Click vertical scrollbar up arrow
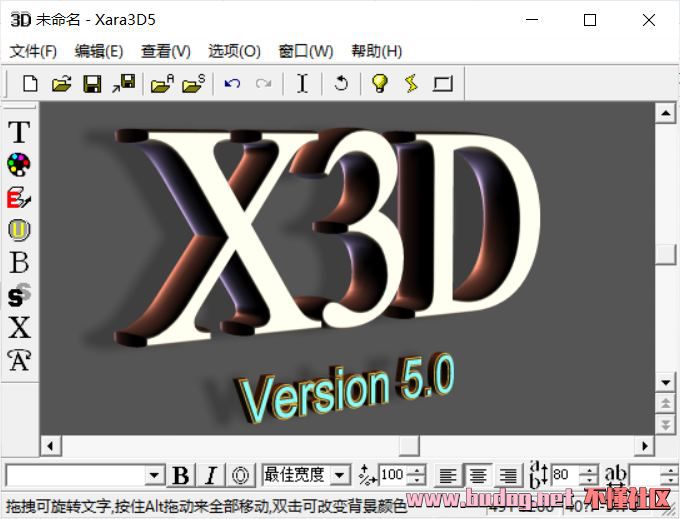Screen dimensions: 680x519 666,113
